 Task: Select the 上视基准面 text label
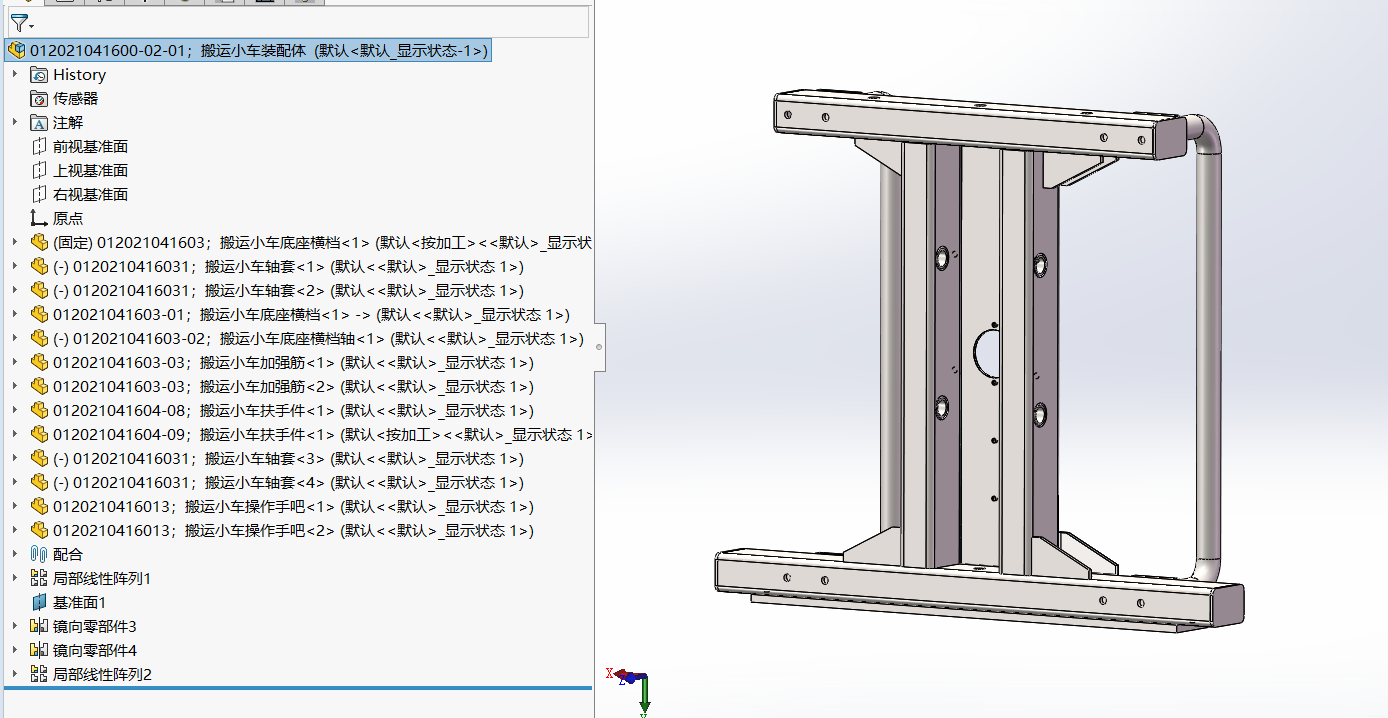coord(91,171)
